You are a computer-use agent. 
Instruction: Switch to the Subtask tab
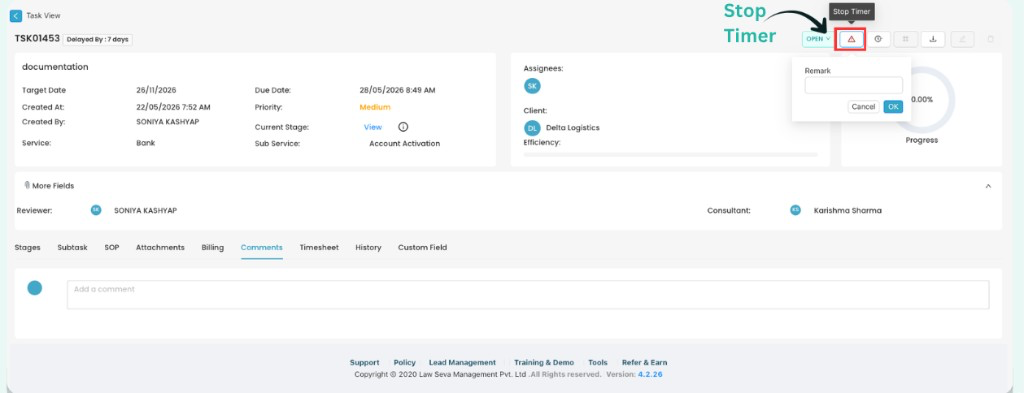(72, 247)
